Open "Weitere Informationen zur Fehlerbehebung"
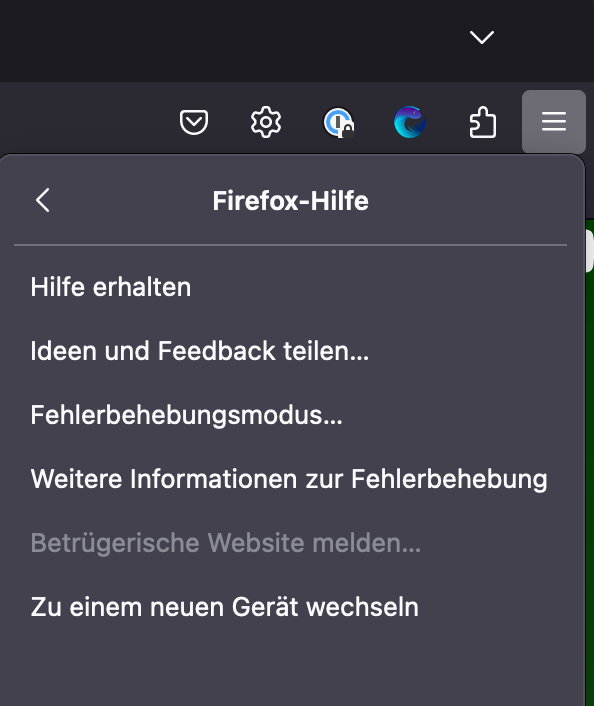Screen dimensions: 594x706 click(290, 479)
